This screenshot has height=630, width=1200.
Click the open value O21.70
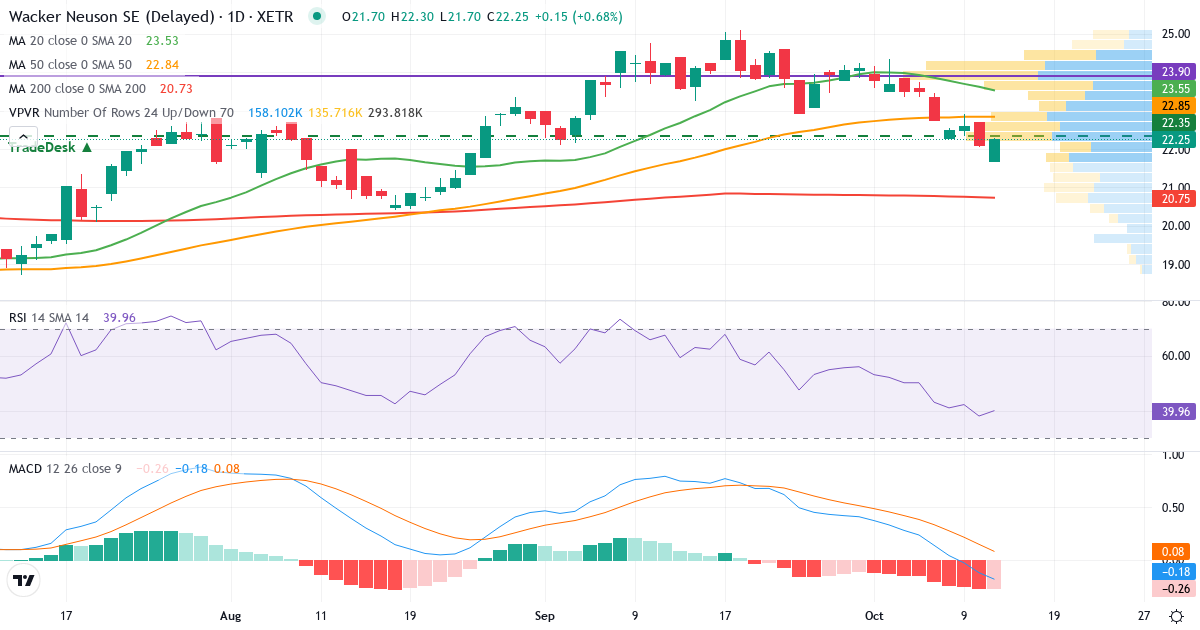pos(362,17)
